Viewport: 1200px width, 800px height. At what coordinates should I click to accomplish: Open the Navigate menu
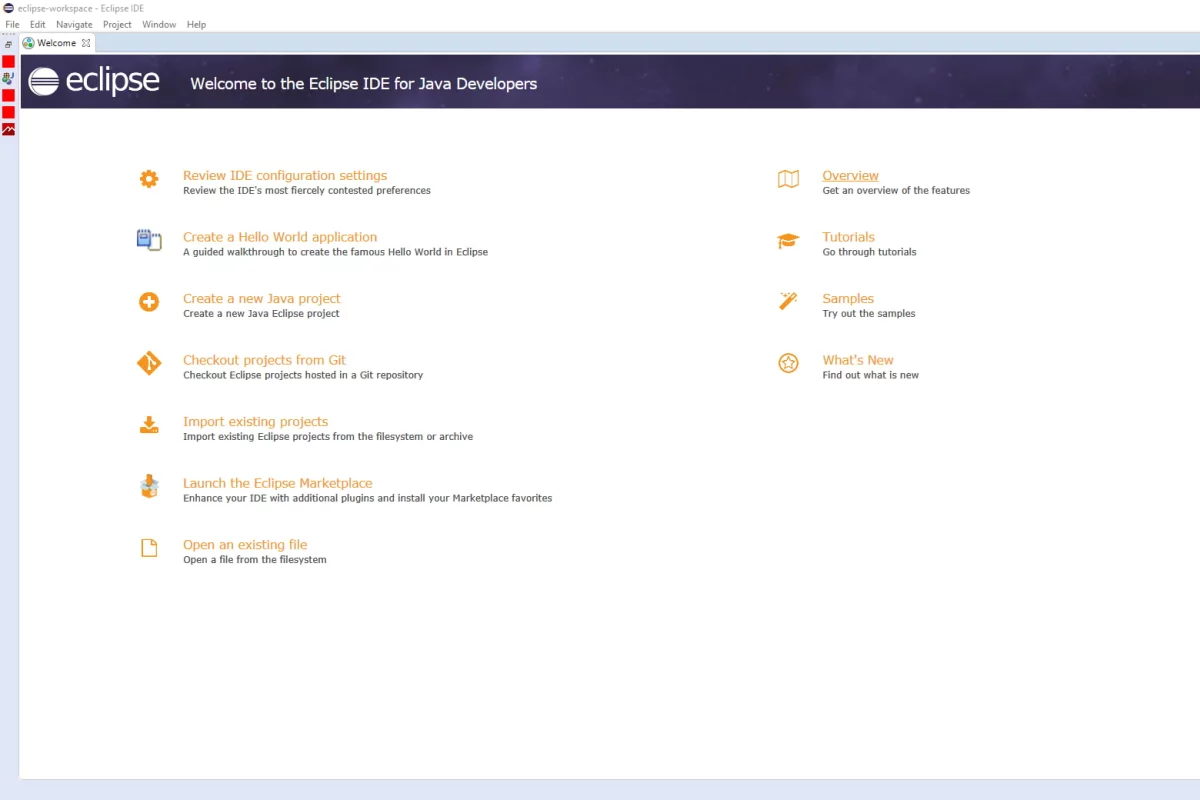click(74, 24)
